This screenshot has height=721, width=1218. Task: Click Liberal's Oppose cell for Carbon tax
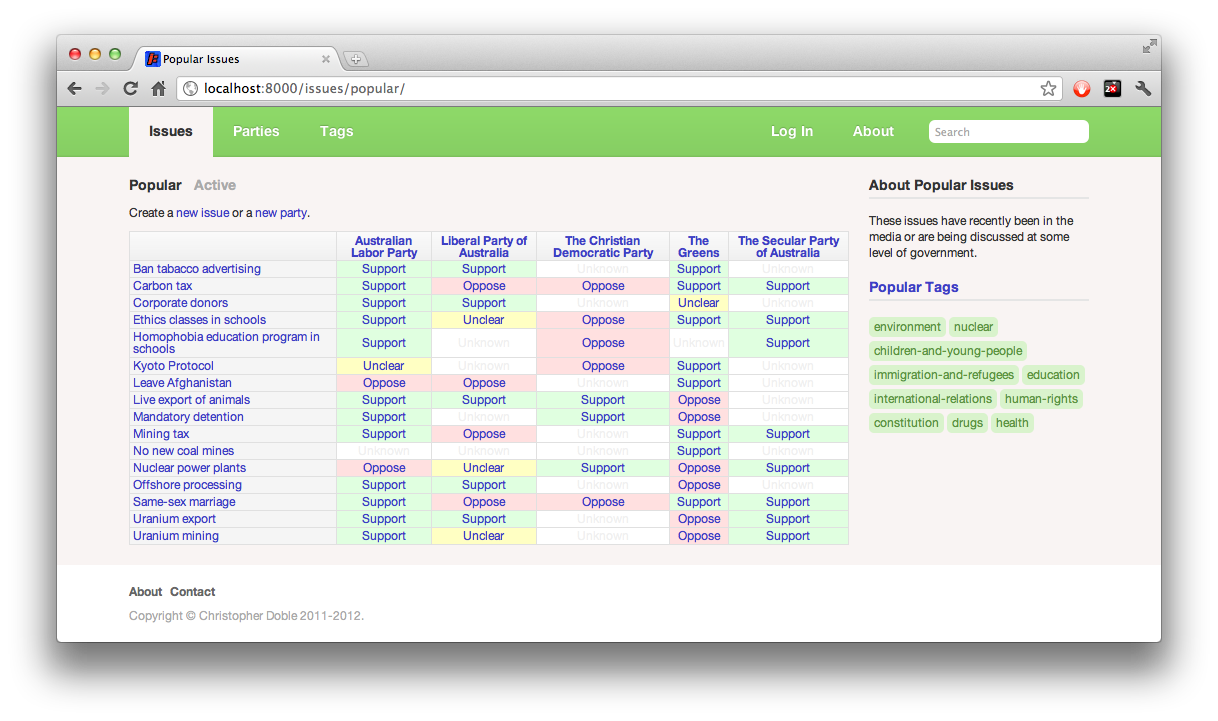tap(484, 286)
